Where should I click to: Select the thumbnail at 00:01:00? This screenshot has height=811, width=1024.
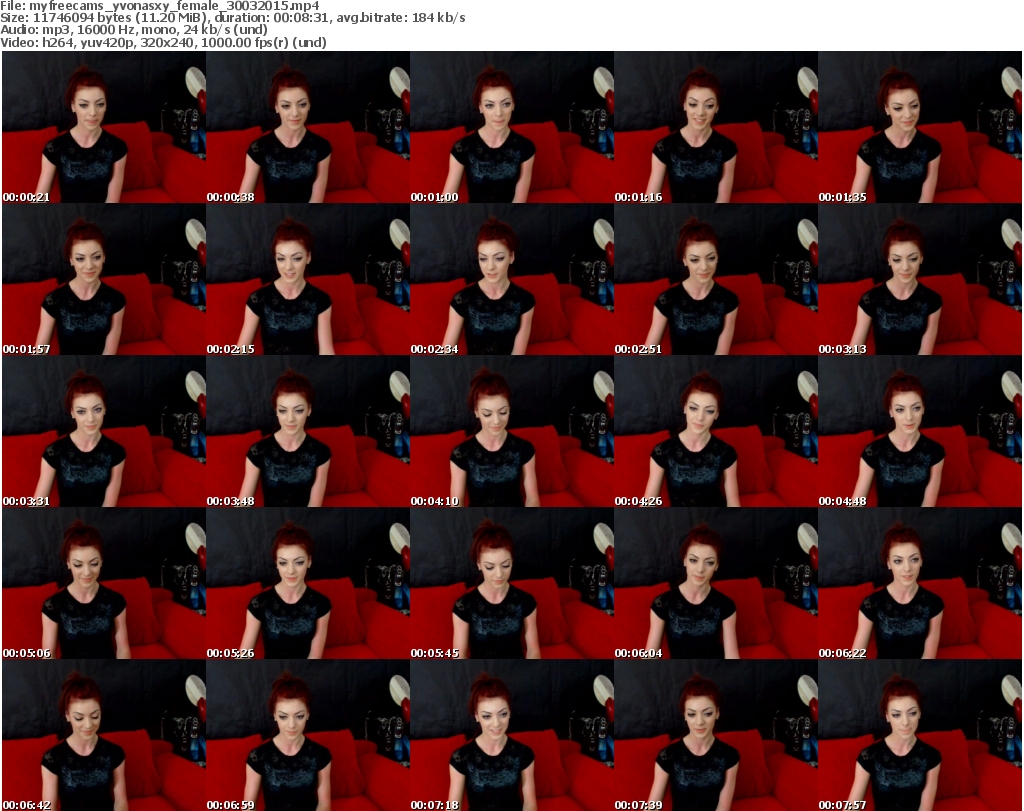click(511, 127)
